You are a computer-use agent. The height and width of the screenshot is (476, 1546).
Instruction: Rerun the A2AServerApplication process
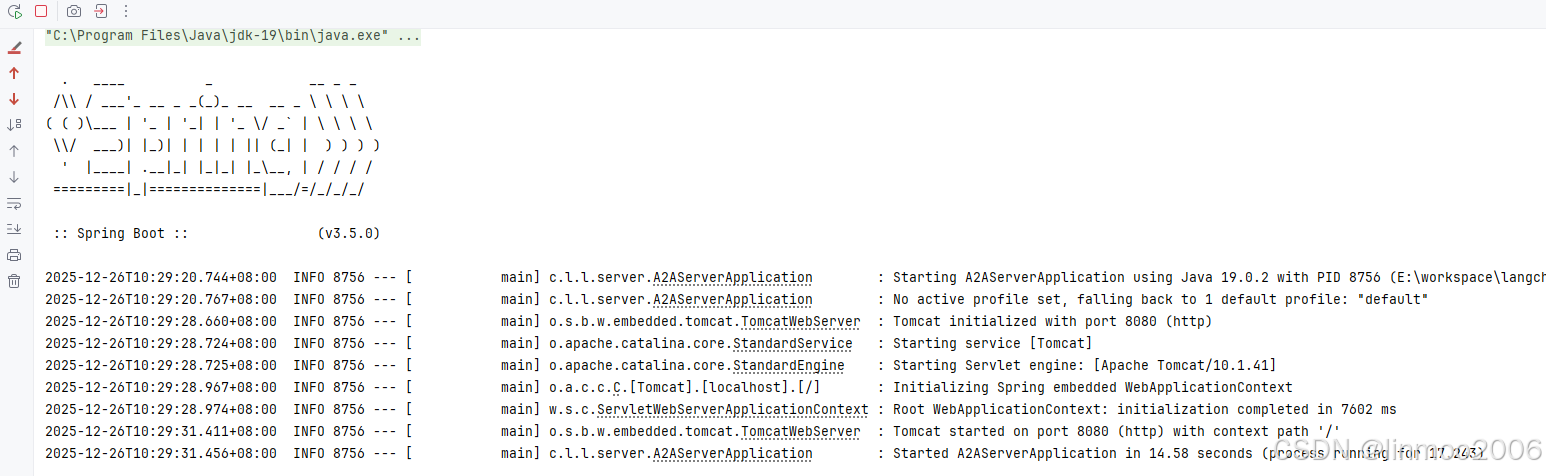pos(14,11)
